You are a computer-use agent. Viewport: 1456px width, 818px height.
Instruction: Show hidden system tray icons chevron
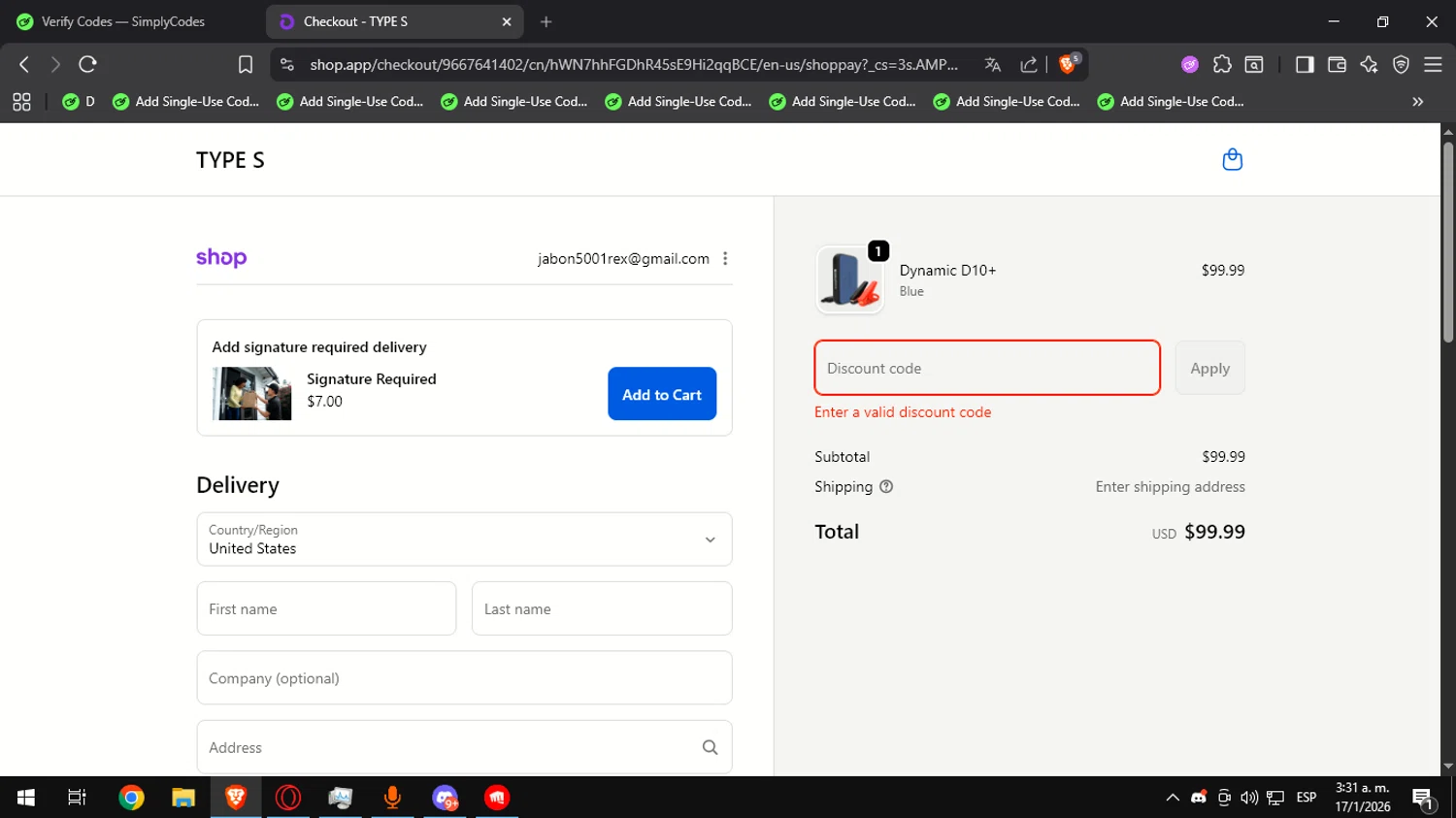click(x=1173, y=798)
